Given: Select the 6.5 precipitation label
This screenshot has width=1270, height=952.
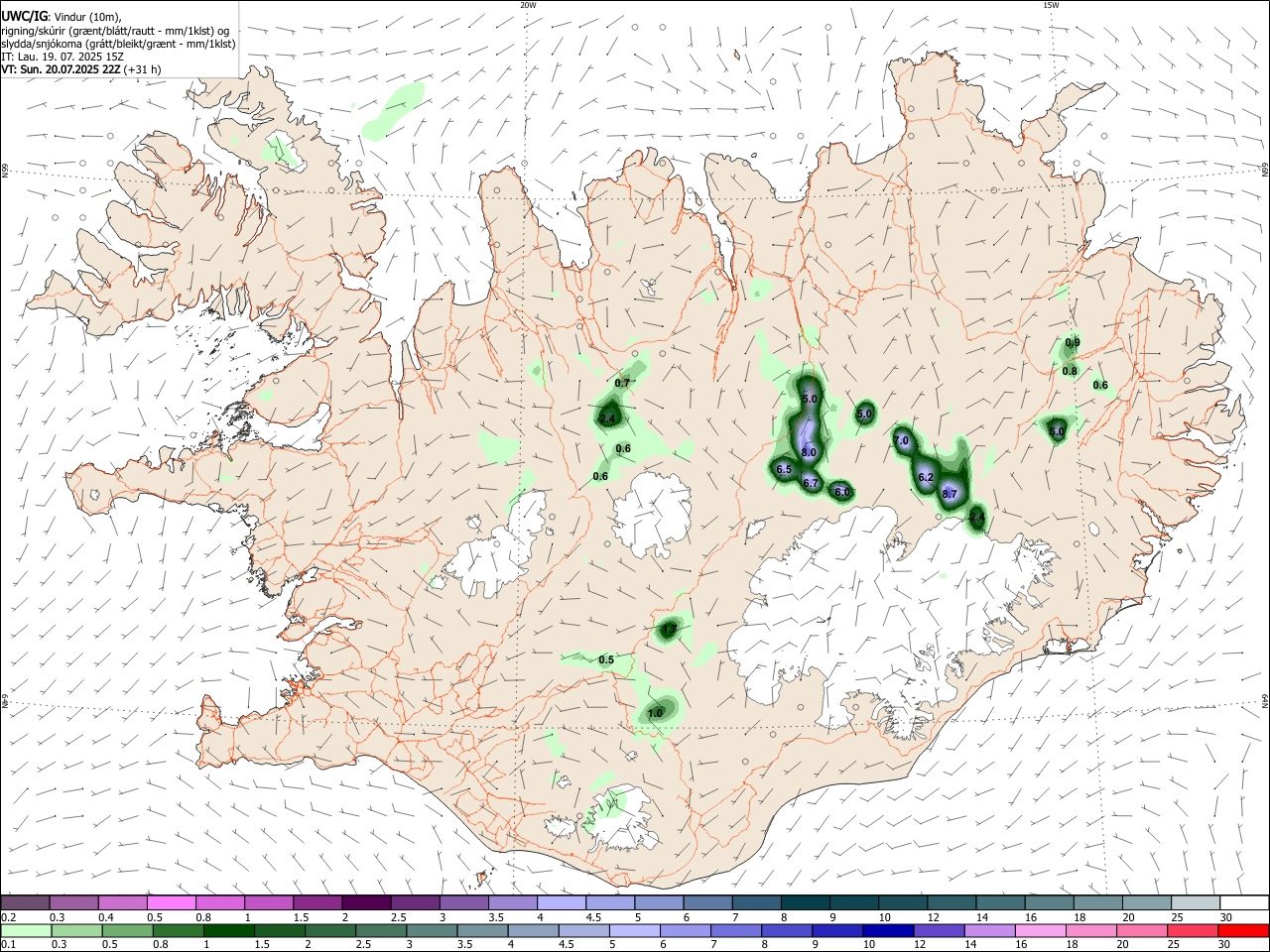Looking at the screenshot, I should [x=784, y=469].
